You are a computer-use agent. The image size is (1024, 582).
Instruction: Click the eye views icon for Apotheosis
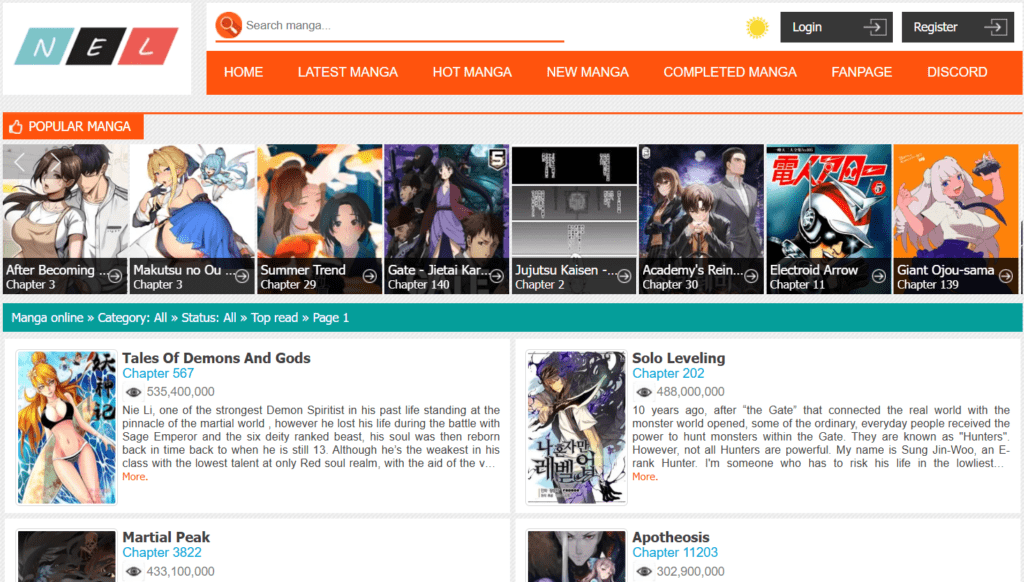pyautogui.click(x=643, y=572)
